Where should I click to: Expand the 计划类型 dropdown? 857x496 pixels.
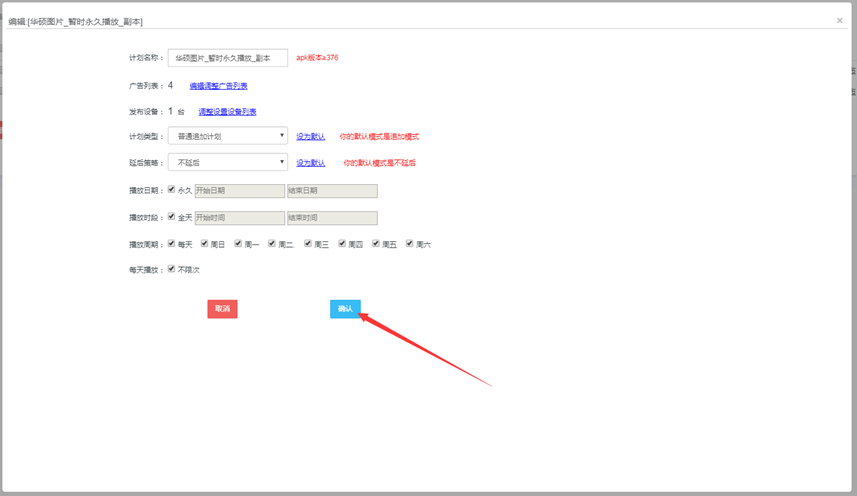227,136
